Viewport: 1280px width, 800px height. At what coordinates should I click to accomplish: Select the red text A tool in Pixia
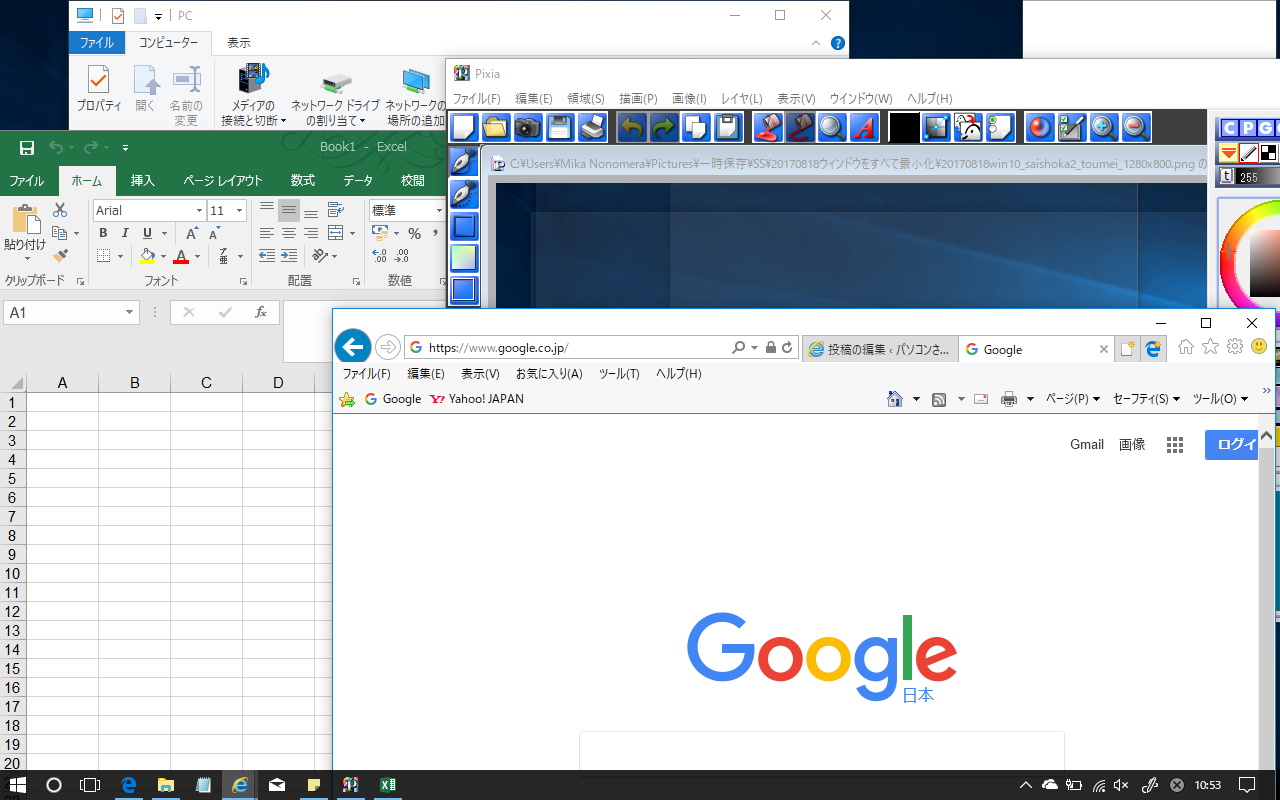pos(864,127)
